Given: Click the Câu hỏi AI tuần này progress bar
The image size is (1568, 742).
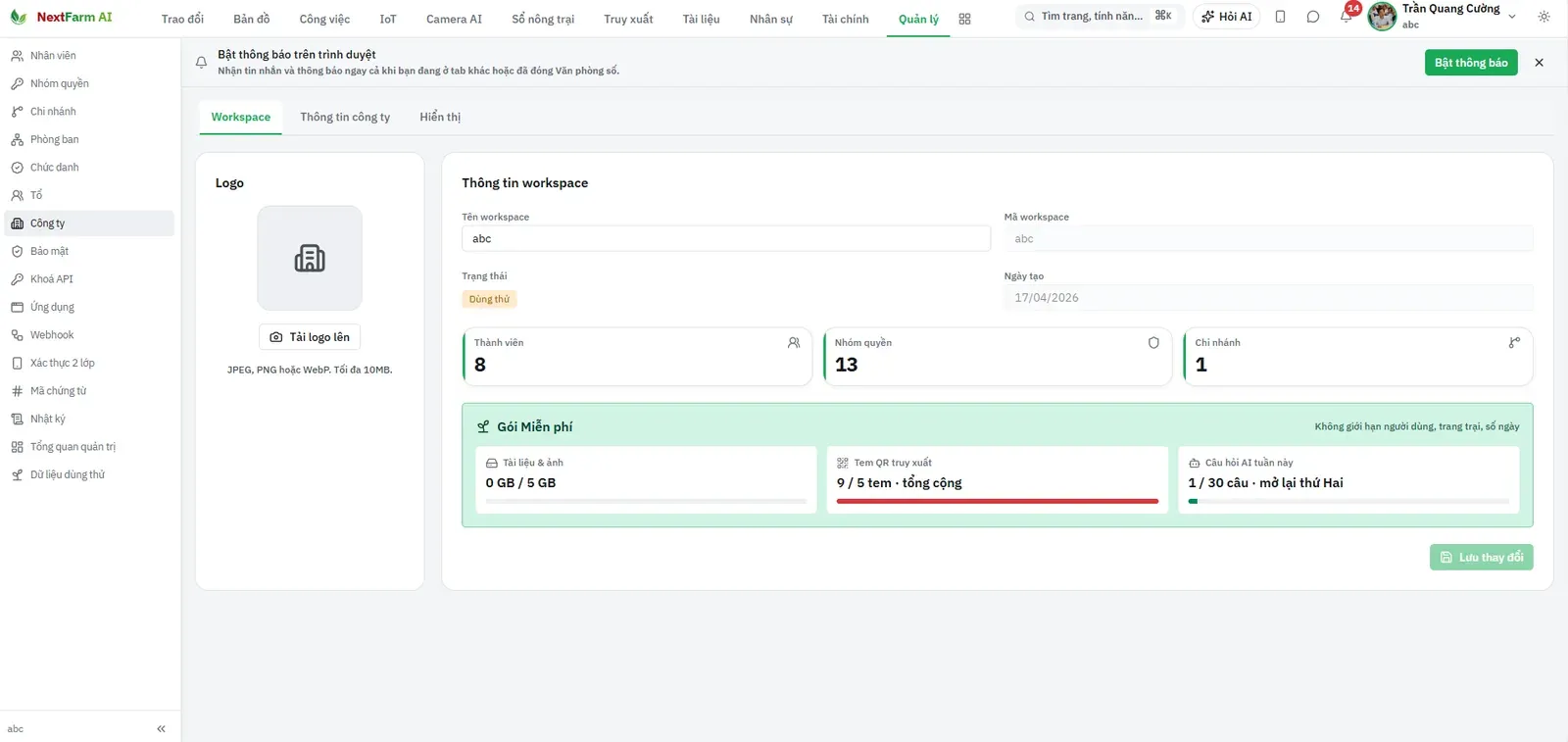Looking at the screenshot, I should tap(1348, 501).
